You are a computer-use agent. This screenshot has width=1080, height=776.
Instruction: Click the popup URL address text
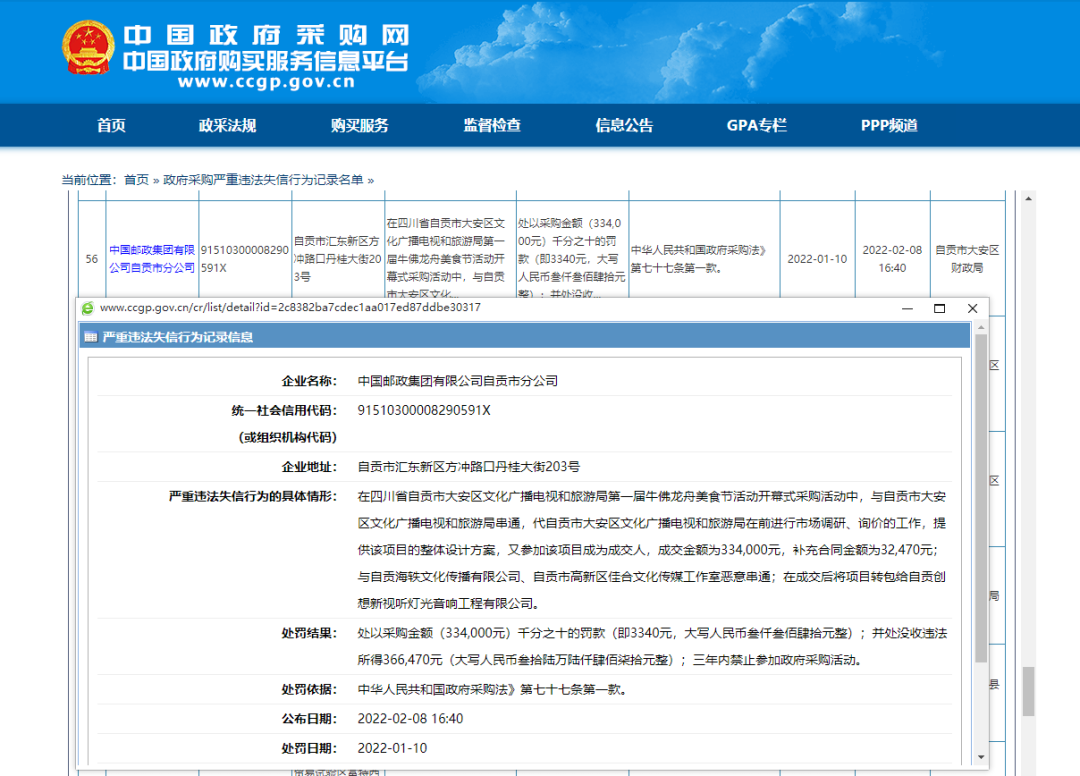point(290,308)
